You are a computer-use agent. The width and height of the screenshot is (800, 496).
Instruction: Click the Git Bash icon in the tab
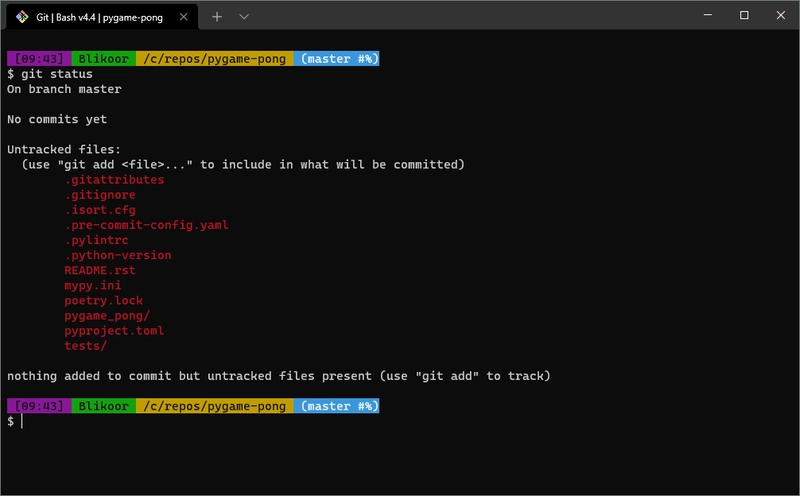click(x=22, y=17)
